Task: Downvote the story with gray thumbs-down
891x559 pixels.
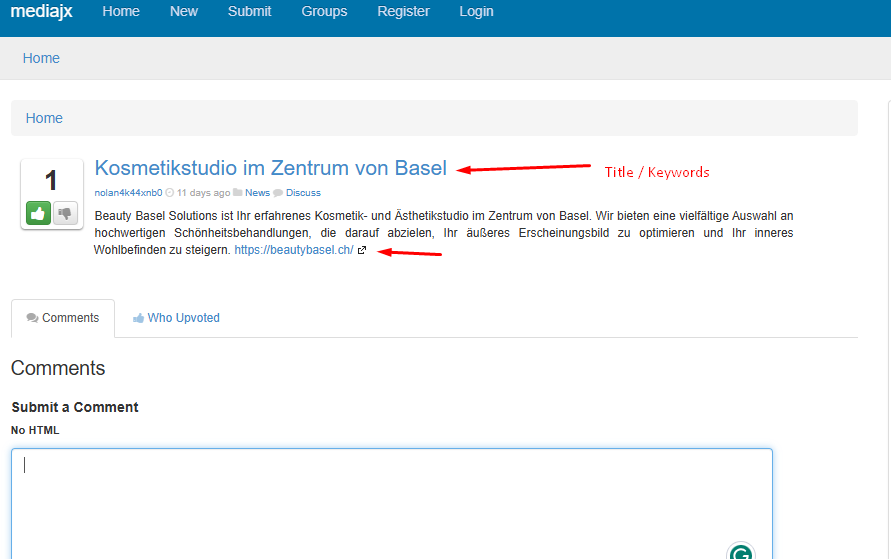Action: click(x=65, y=213)
